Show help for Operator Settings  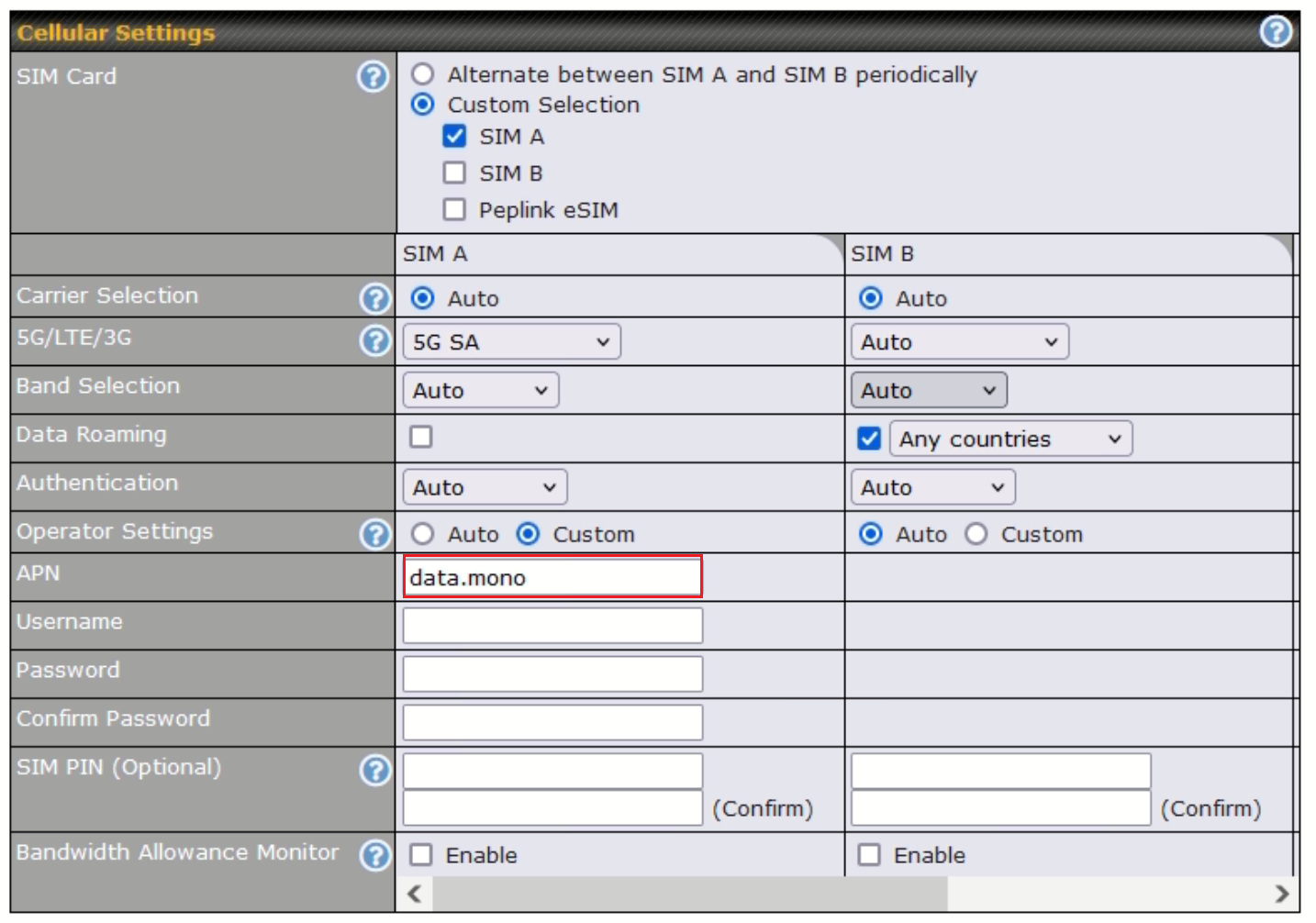point(374,534)
